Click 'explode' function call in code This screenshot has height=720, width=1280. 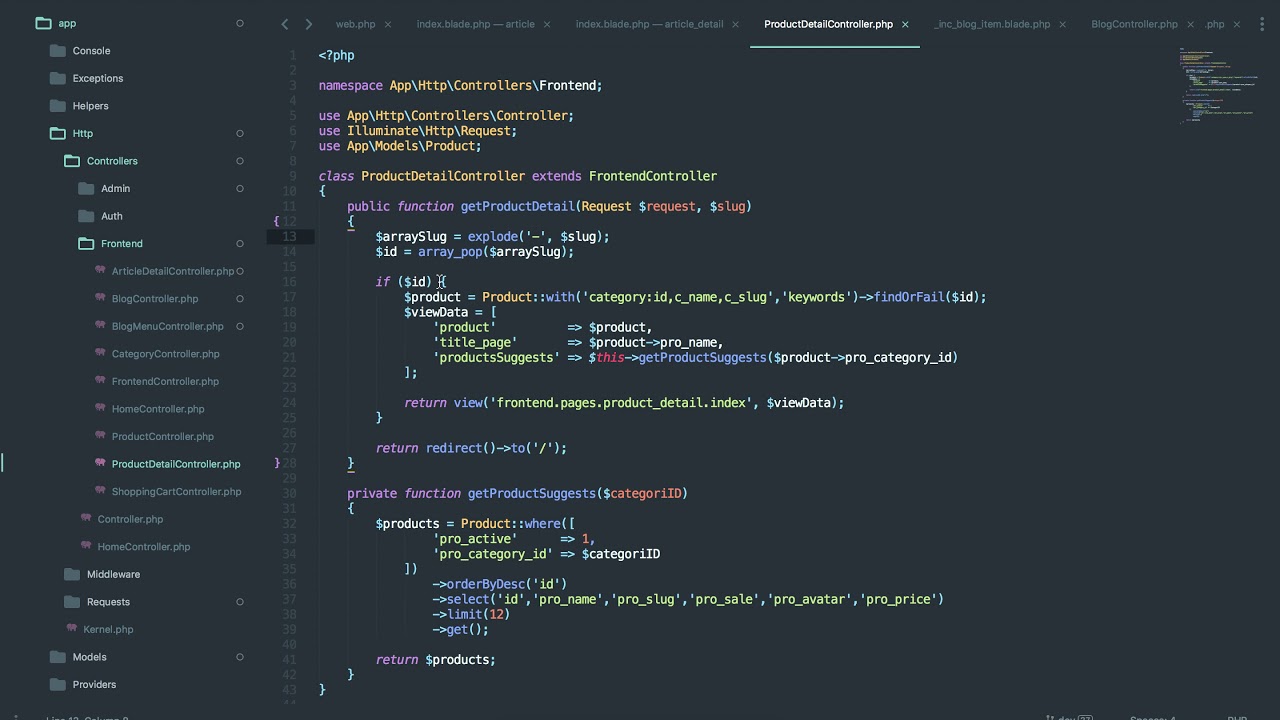point(492,237)
